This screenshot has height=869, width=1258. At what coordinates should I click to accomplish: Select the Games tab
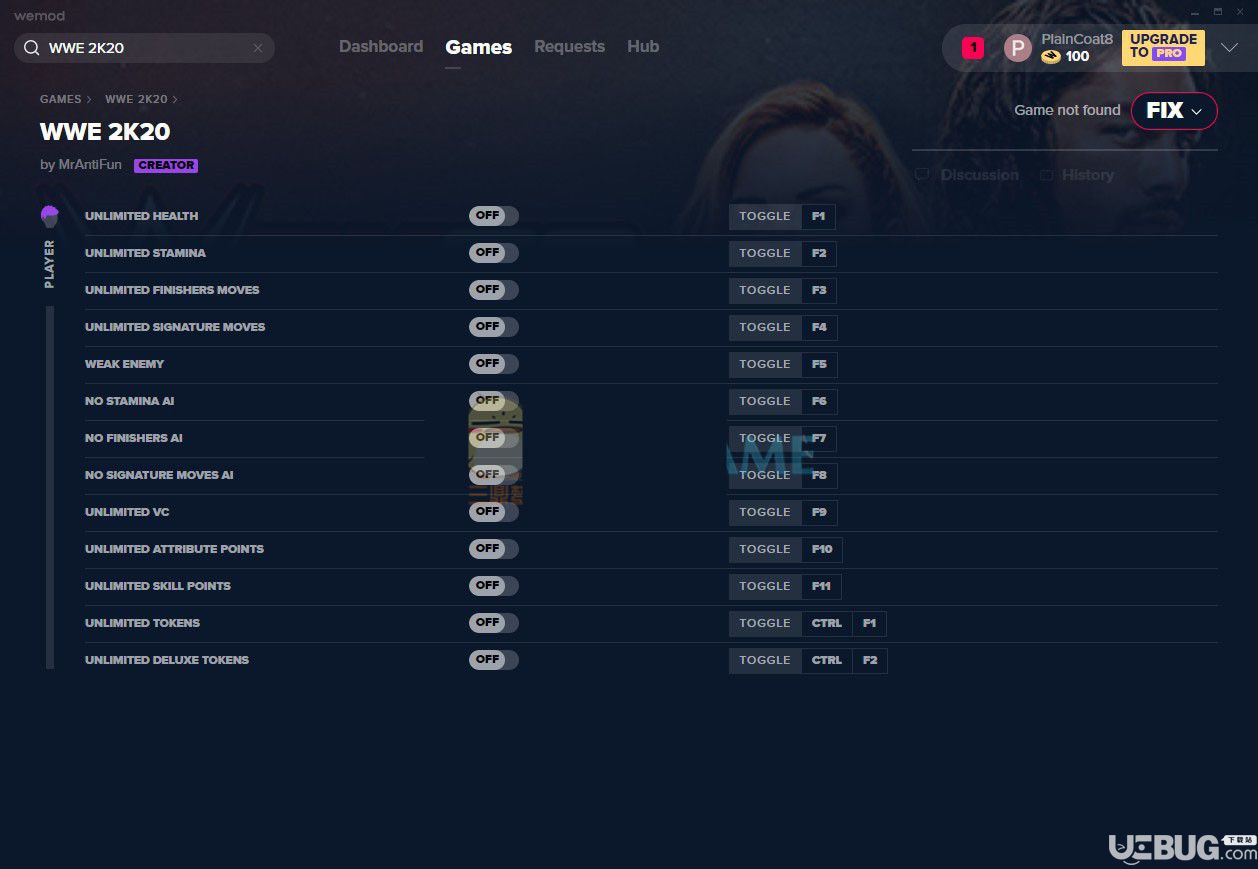479,47
